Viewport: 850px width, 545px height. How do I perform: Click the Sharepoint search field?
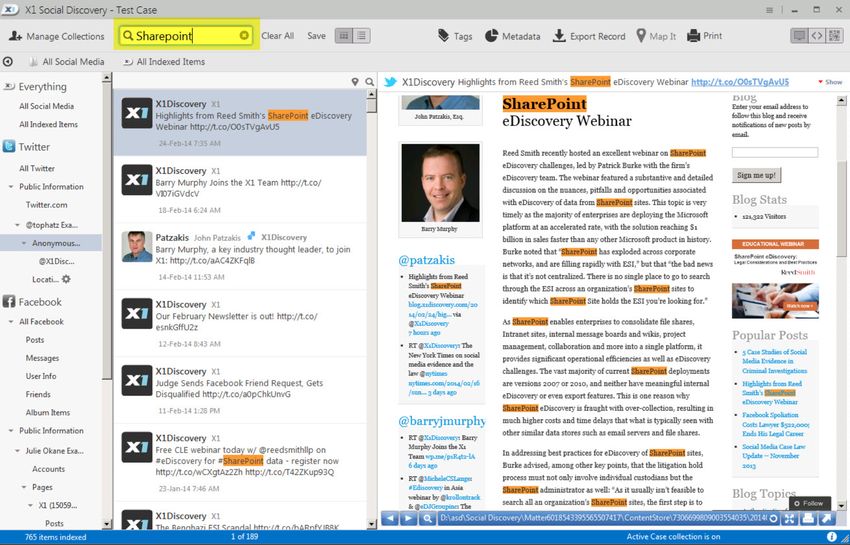(x=186, y=36)
